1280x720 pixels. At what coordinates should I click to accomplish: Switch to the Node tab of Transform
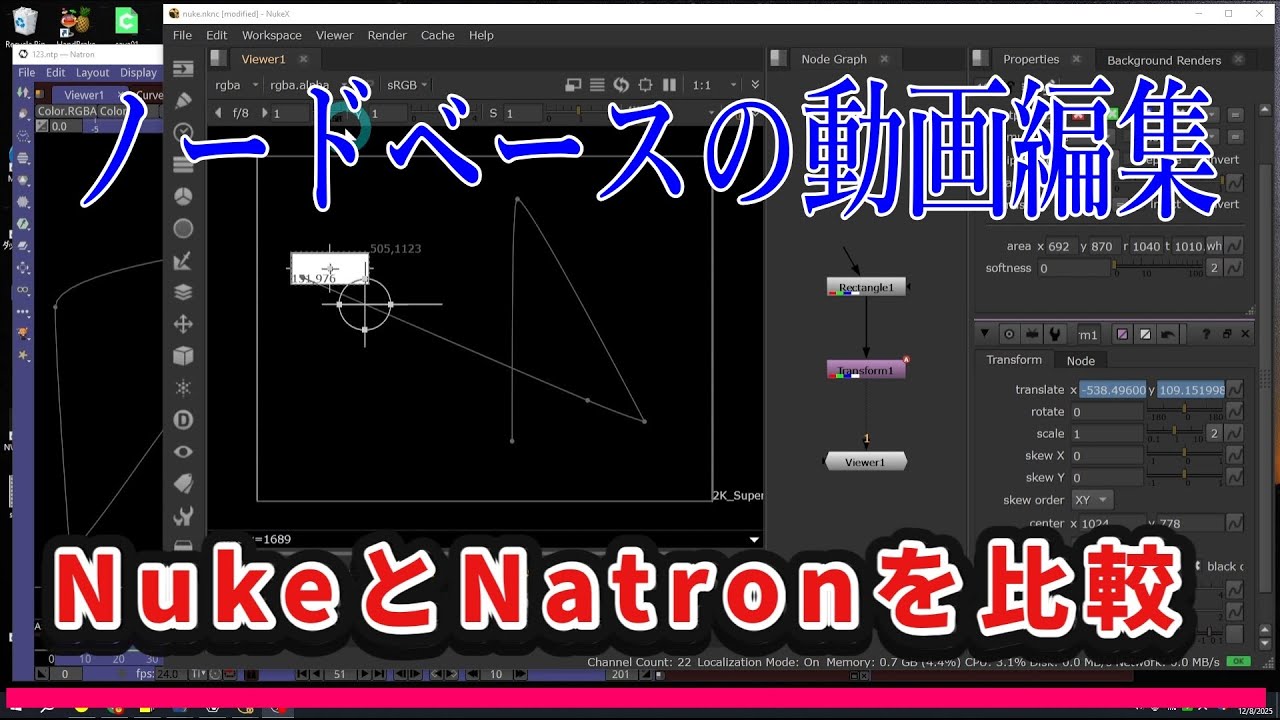pyautogui.click(x=1080, y=361)
